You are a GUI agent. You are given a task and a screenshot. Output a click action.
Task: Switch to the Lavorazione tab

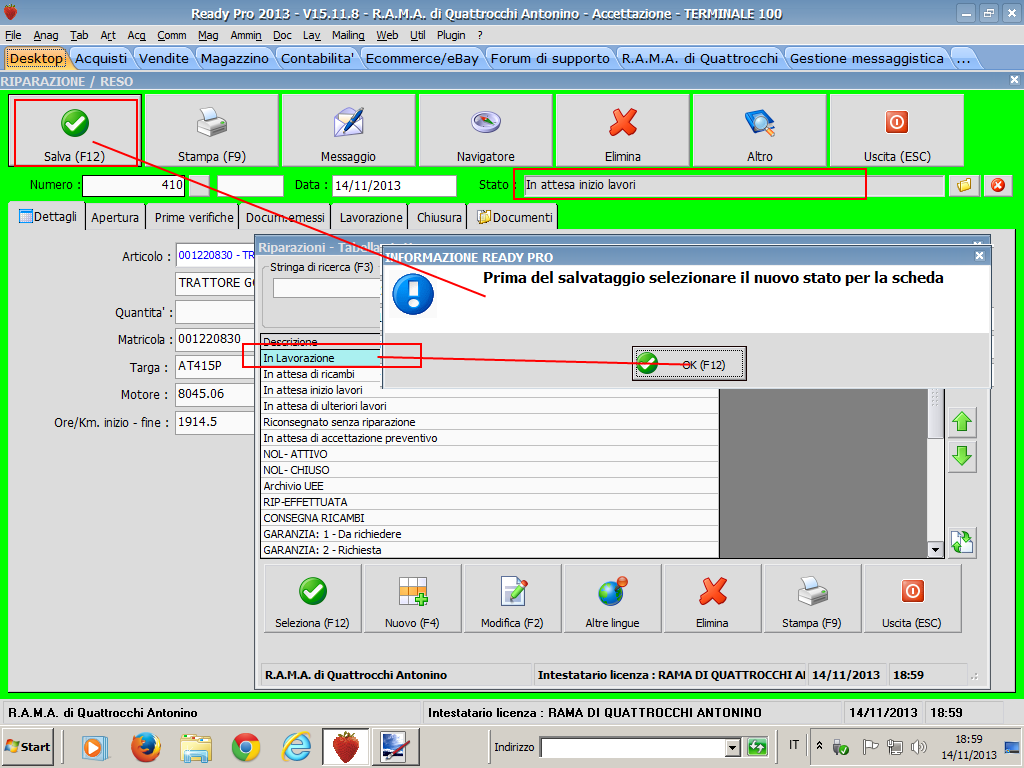click(x=371, y=217)
